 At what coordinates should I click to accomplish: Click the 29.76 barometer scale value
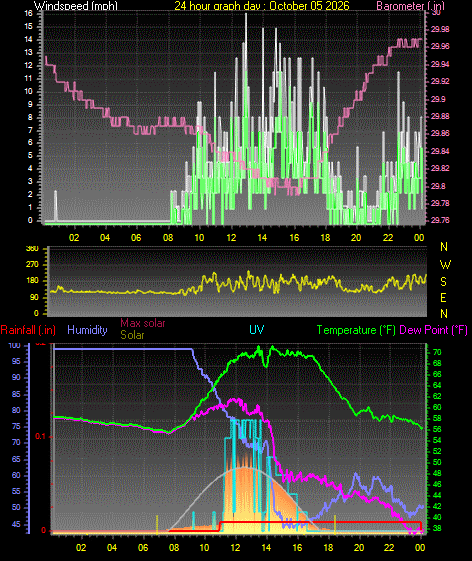[440, 220]
